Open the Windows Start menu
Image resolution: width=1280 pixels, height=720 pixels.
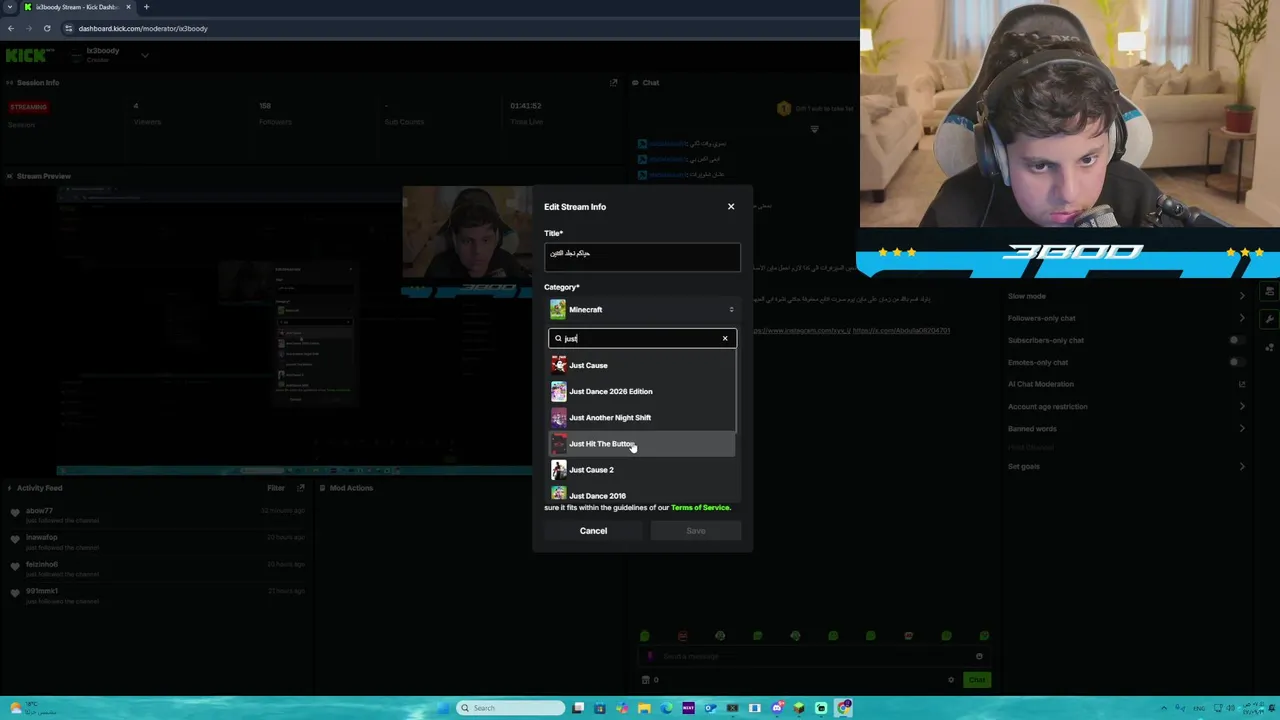(x=443, y=708)
